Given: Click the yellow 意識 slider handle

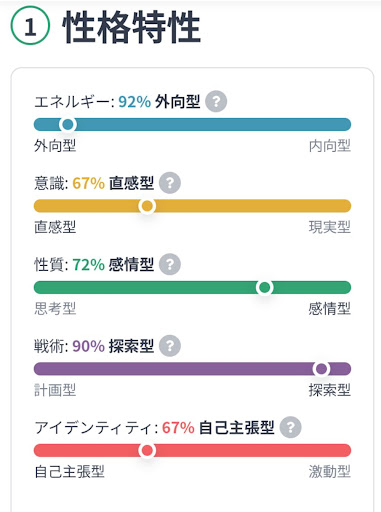Looking at the screenshot, I should coord(147,206).
